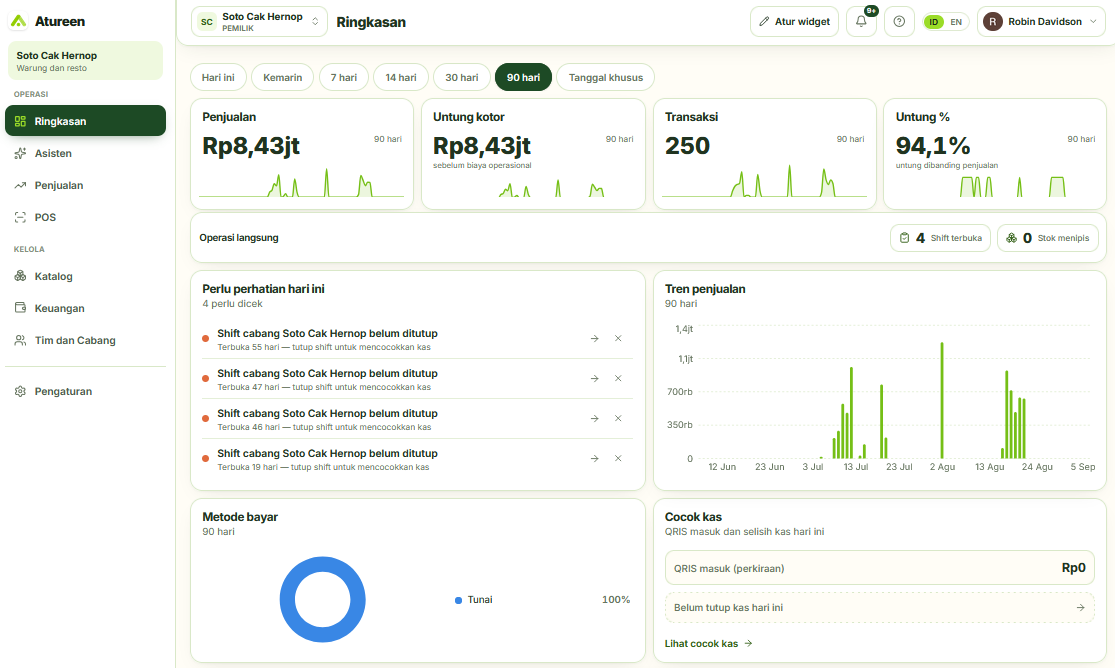Select the 90 hari range
The width and height of the screenshot is (1115, 668).
point(523,77)
